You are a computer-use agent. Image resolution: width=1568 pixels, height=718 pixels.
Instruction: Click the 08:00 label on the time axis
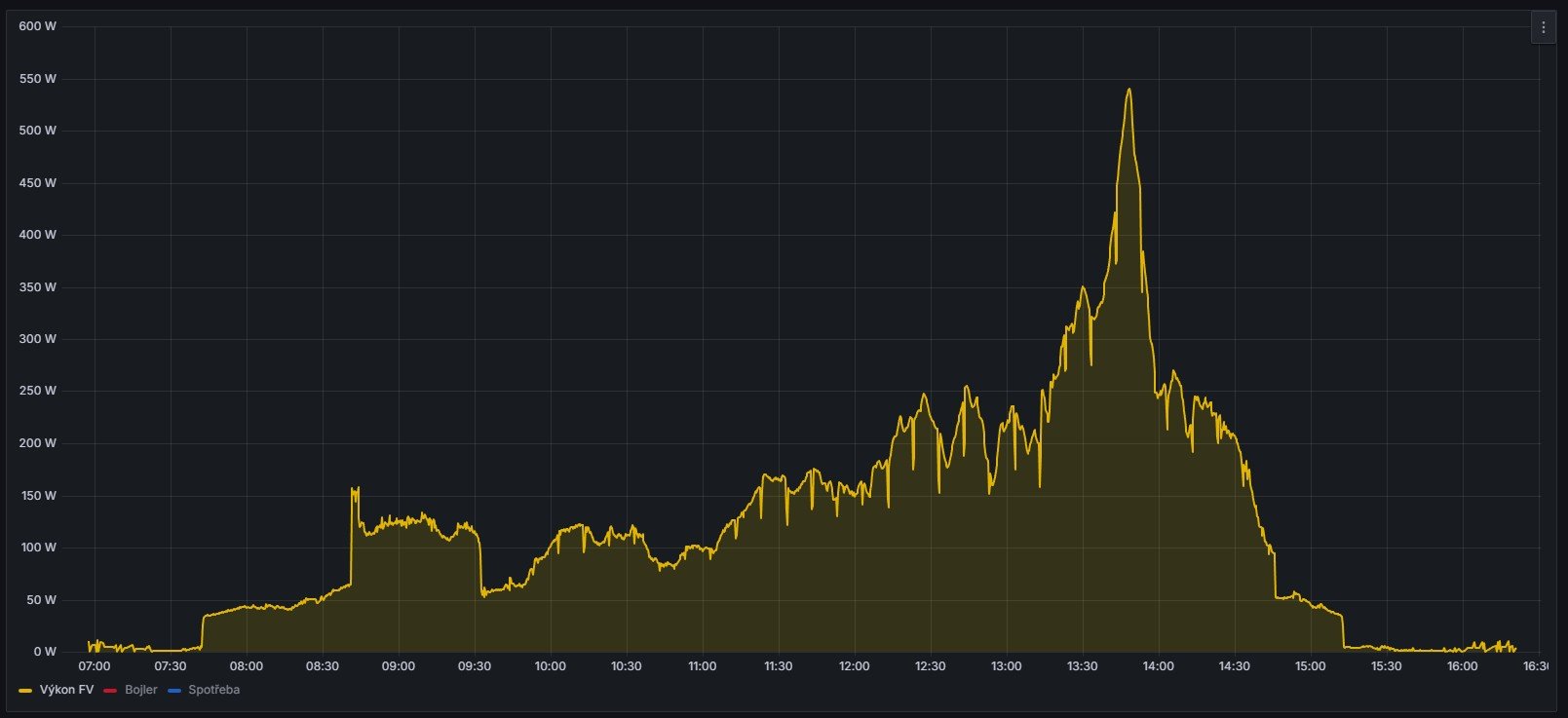pos(246,666)
